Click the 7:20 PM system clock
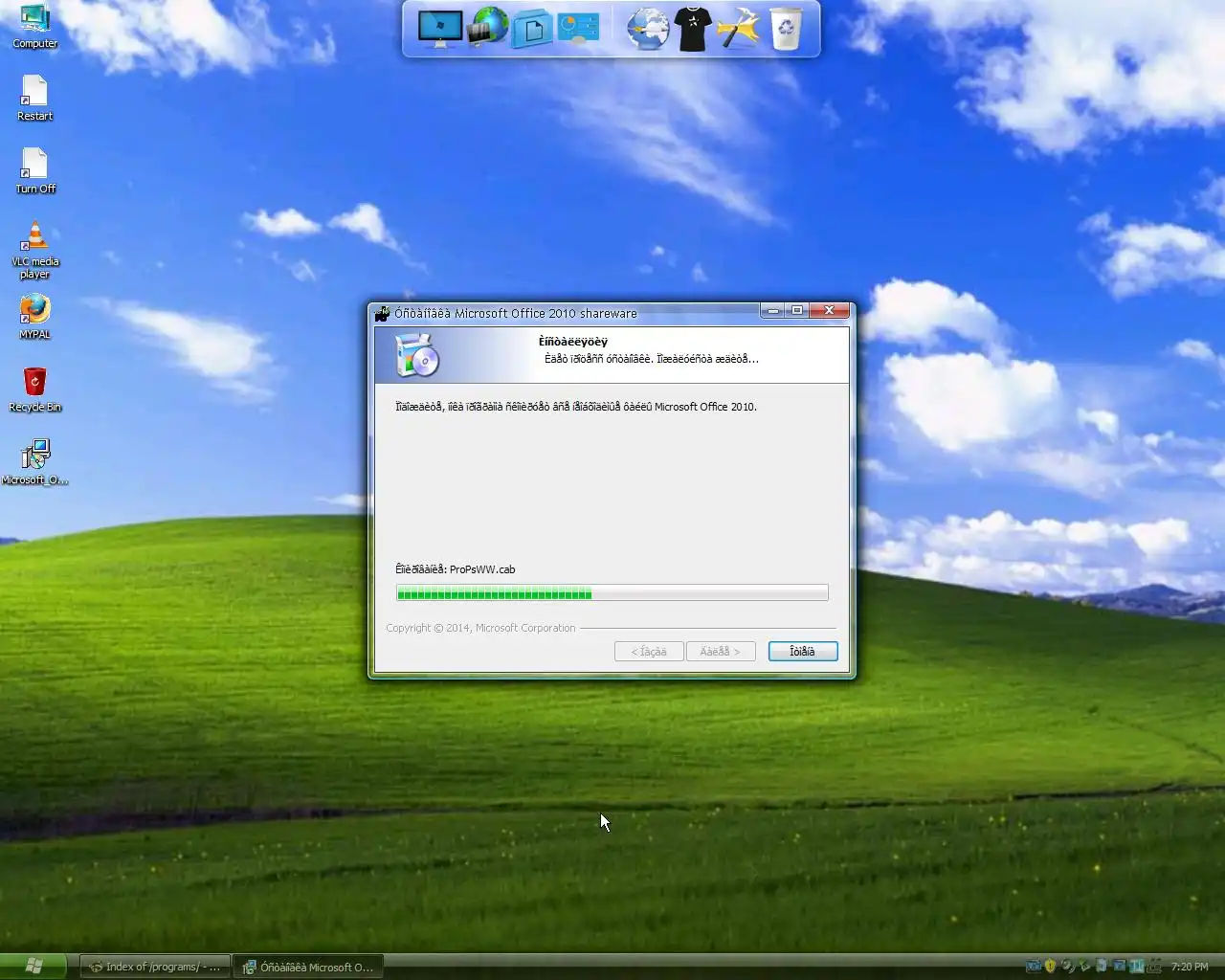The image size is (1225, 980). 1190,967
